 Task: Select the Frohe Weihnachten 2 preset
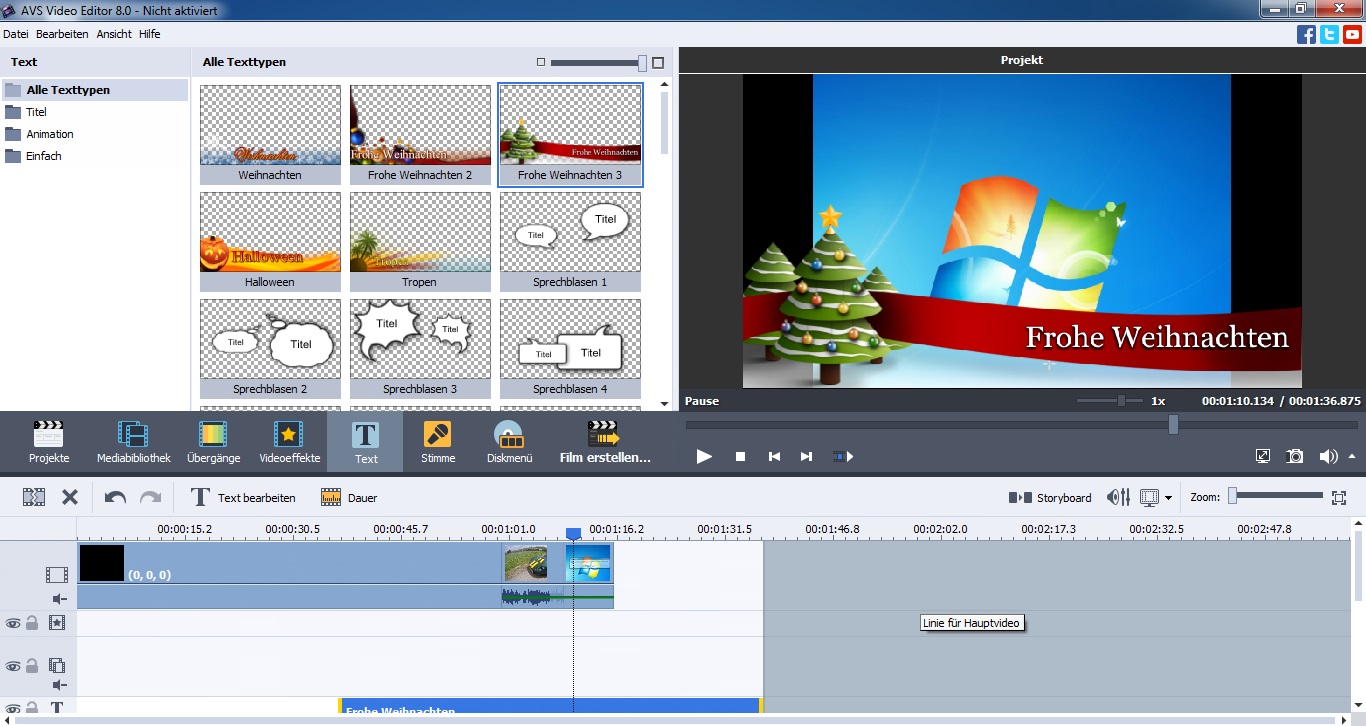point(420,134)
